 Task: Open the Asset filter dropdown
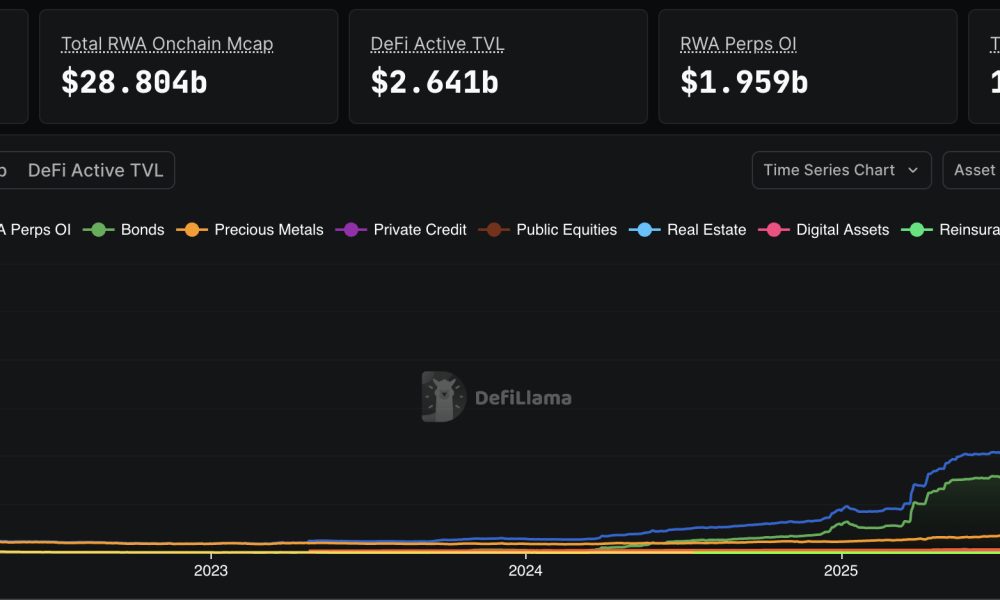975,170
